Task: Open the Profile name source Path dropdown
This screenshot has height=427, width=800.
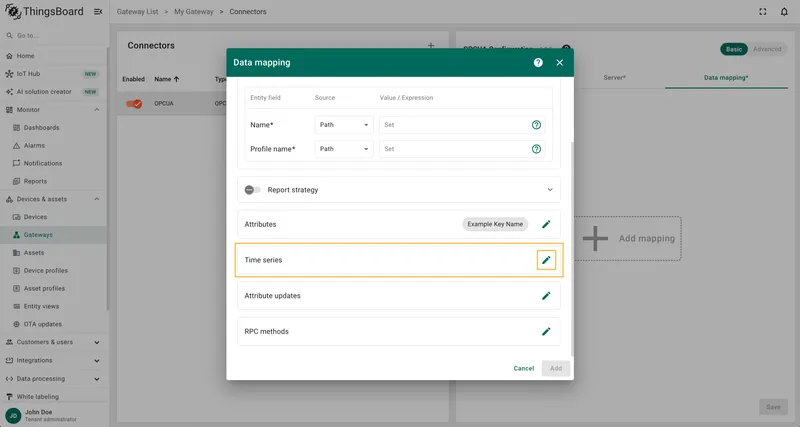Action: click(344, 149)
